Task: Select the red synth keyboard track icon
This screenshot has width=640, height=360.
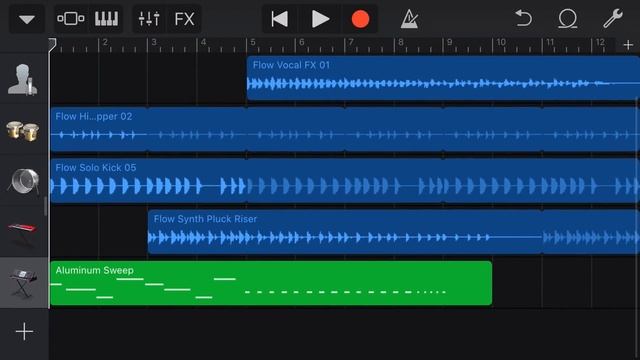Action: click(x=23, y=233)
